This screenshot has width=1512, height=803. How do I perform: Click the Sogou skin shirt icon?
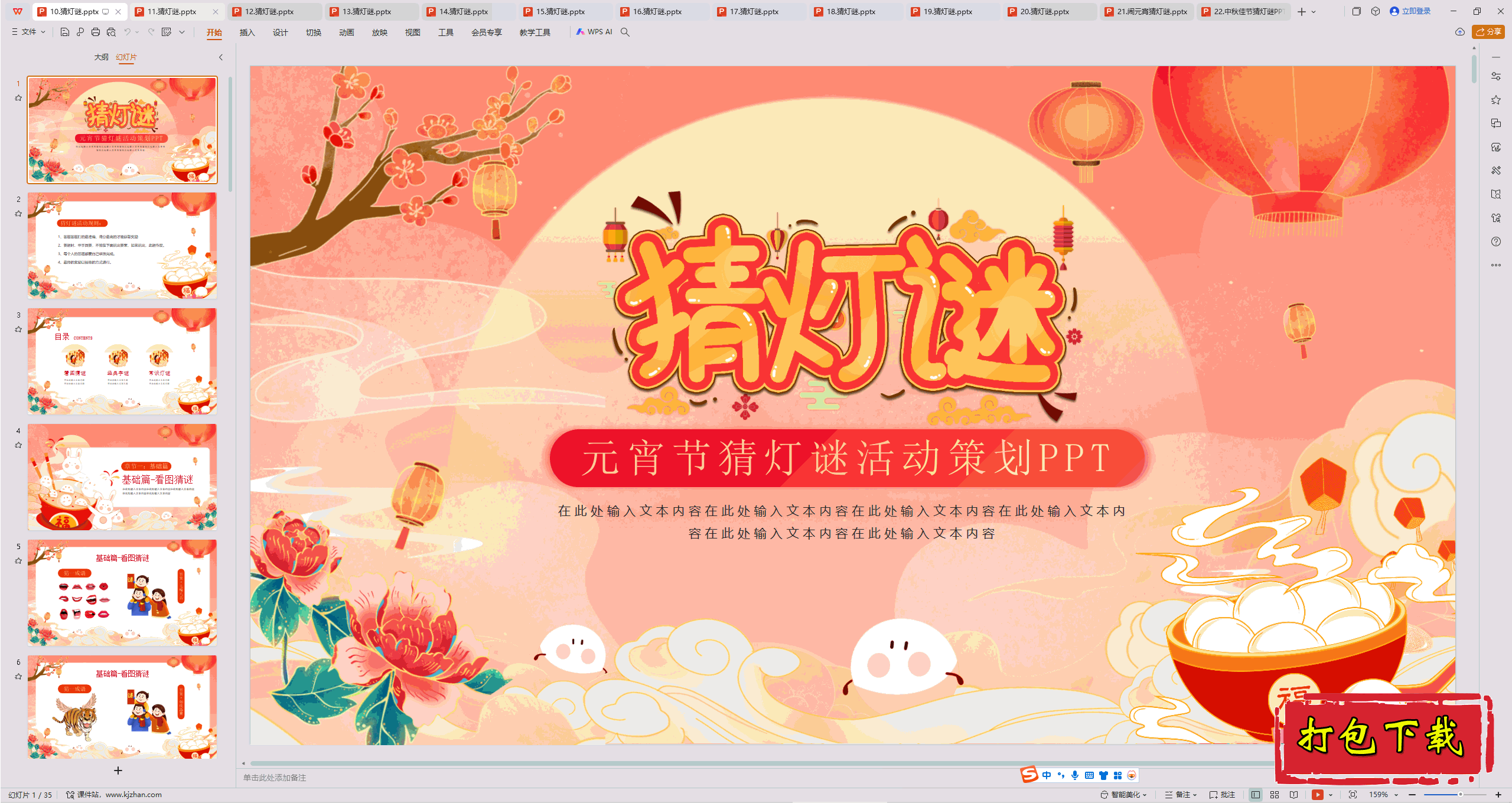point(1103,775)
